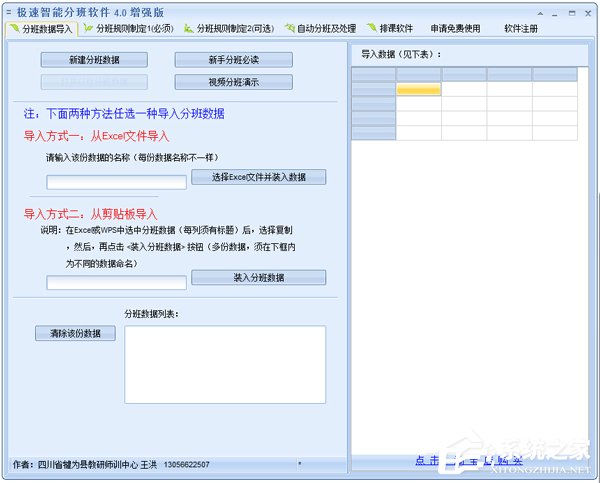Select the 申请免费使用 tab
600x483 pixels.
[455, 29]
